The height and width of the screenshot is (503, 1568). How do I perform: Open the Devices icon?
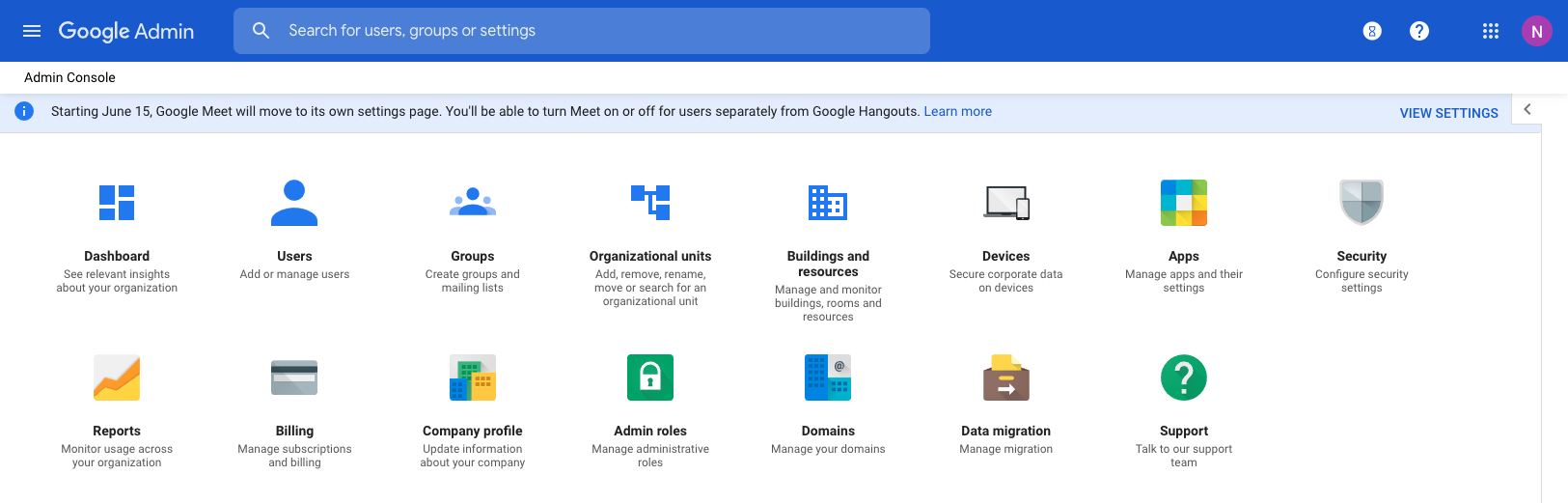point(1006,203)
